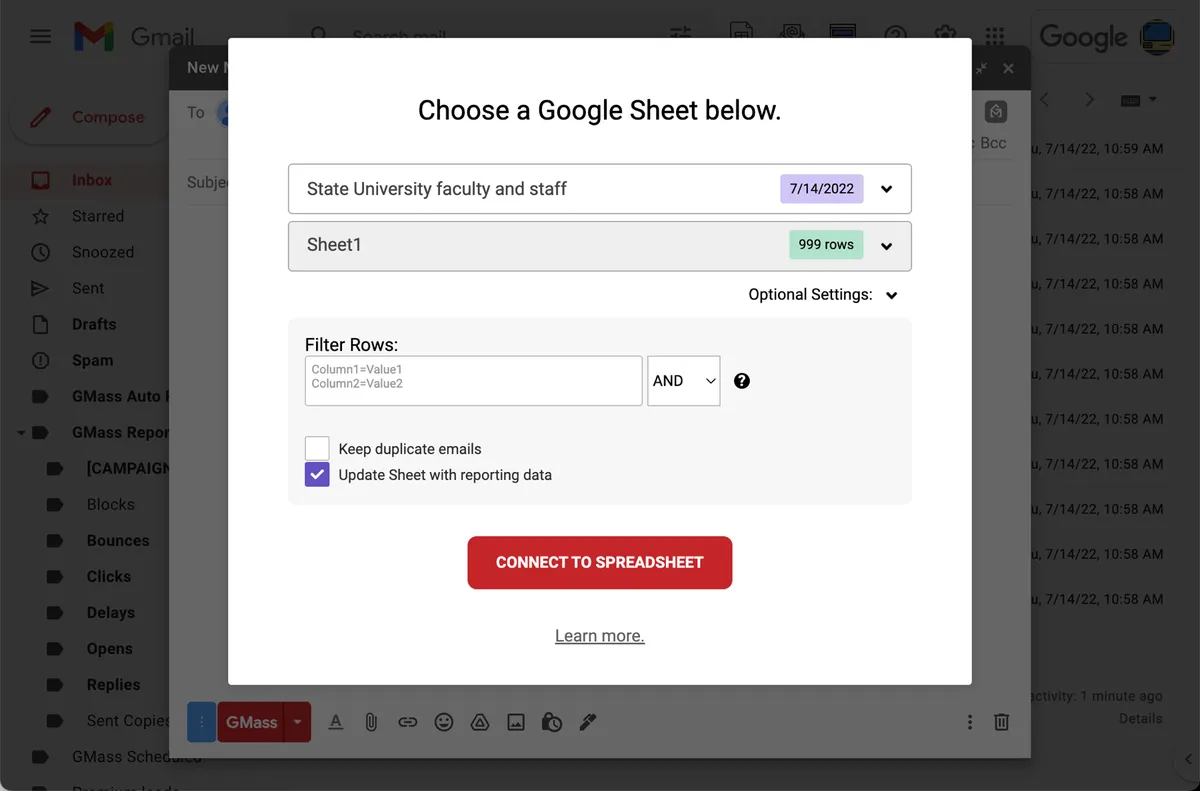Click the attach files paperclip icon
Image resolution: width=1200 pixels, height=791 pixels.
(x=371, y=722)
